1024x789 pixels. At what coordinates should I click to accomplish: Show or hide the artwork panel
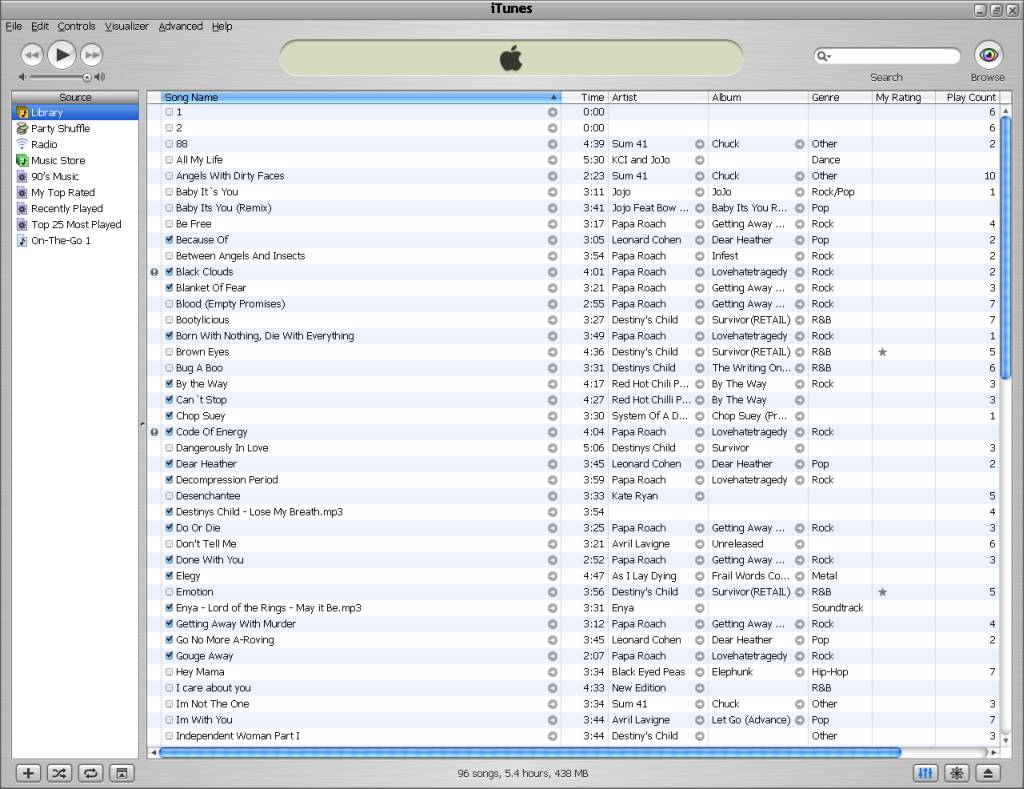point(120,773)
